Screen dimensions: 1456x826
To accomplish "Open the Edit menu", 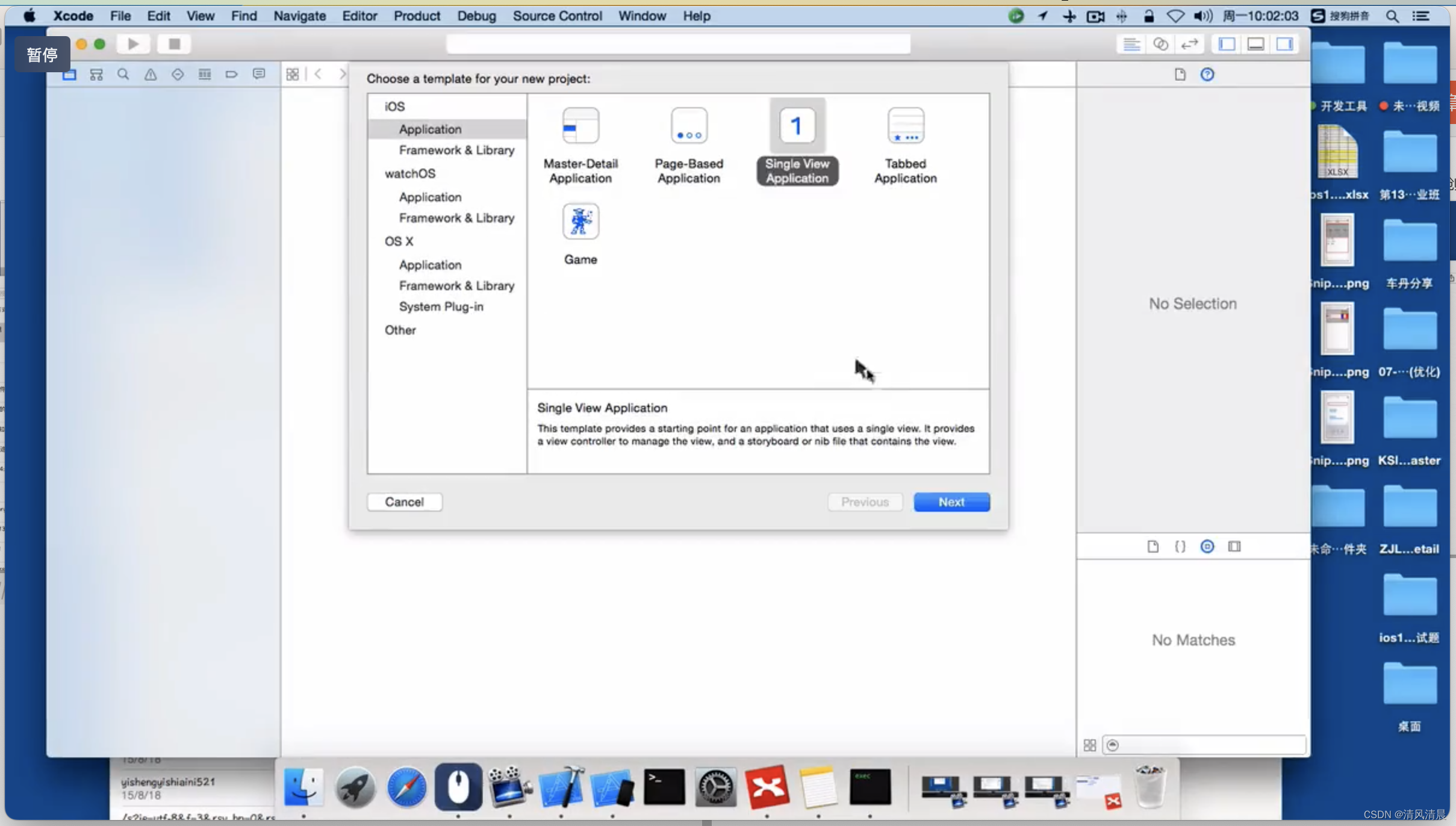I will pyautogui.click(x=158, y=16).
